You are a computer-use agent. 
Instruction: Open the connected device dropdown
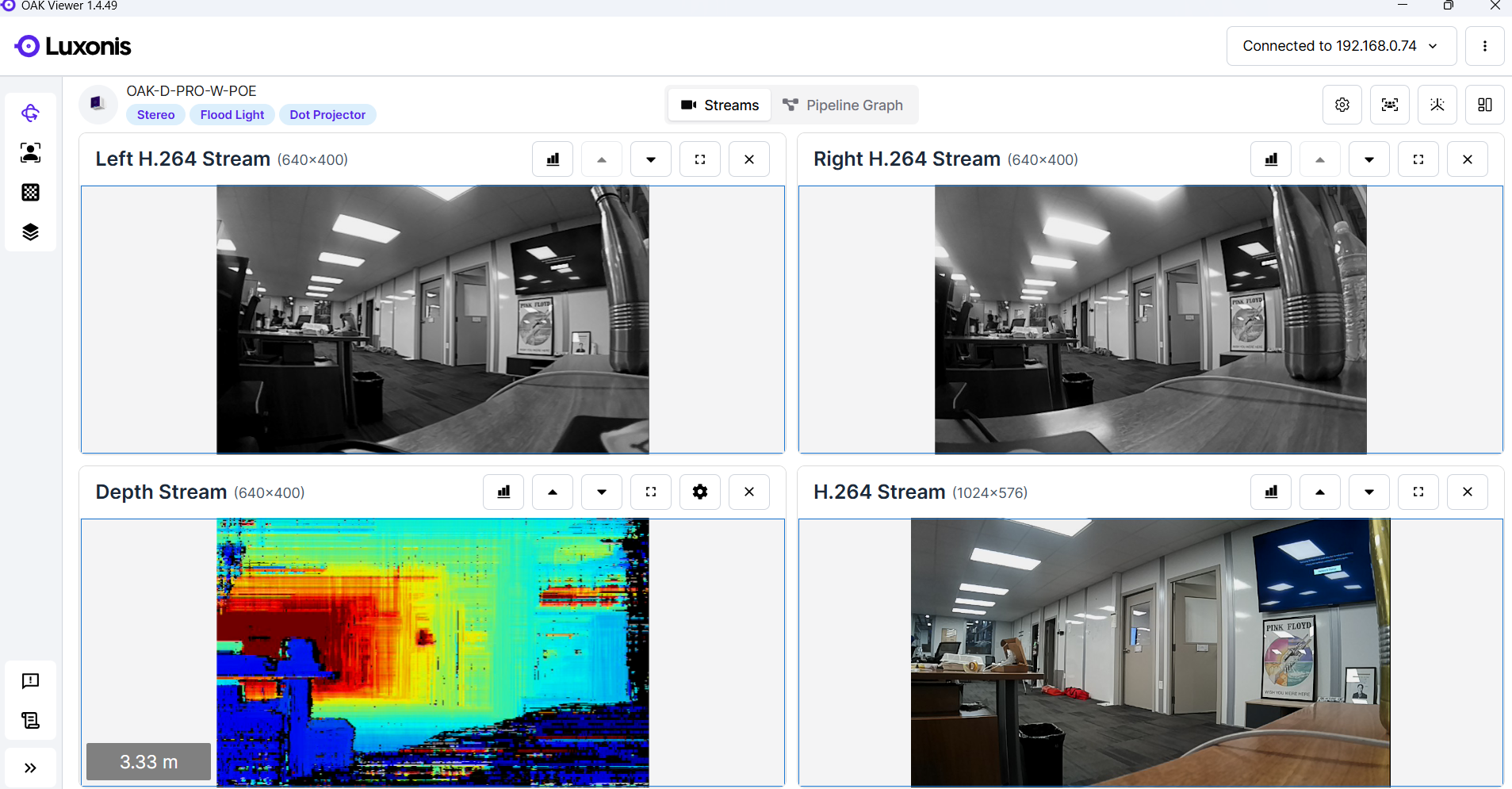(x=1341, y=46)
